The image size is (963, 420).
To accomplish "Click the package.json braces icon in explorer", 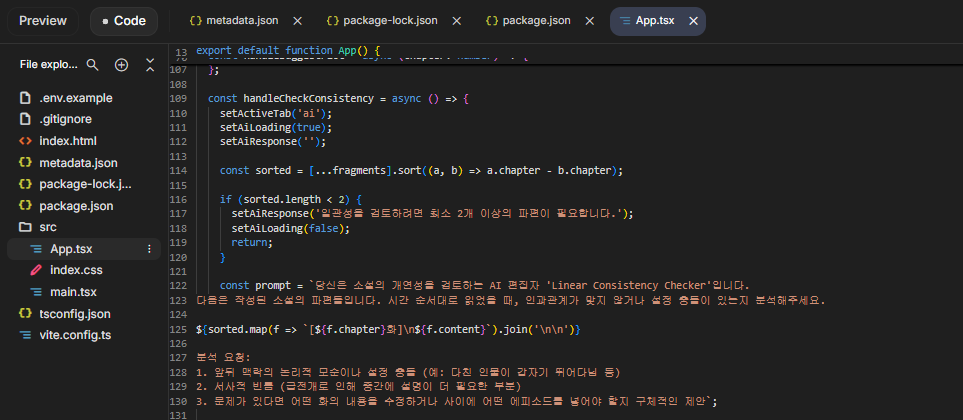I will click(25, 206).
